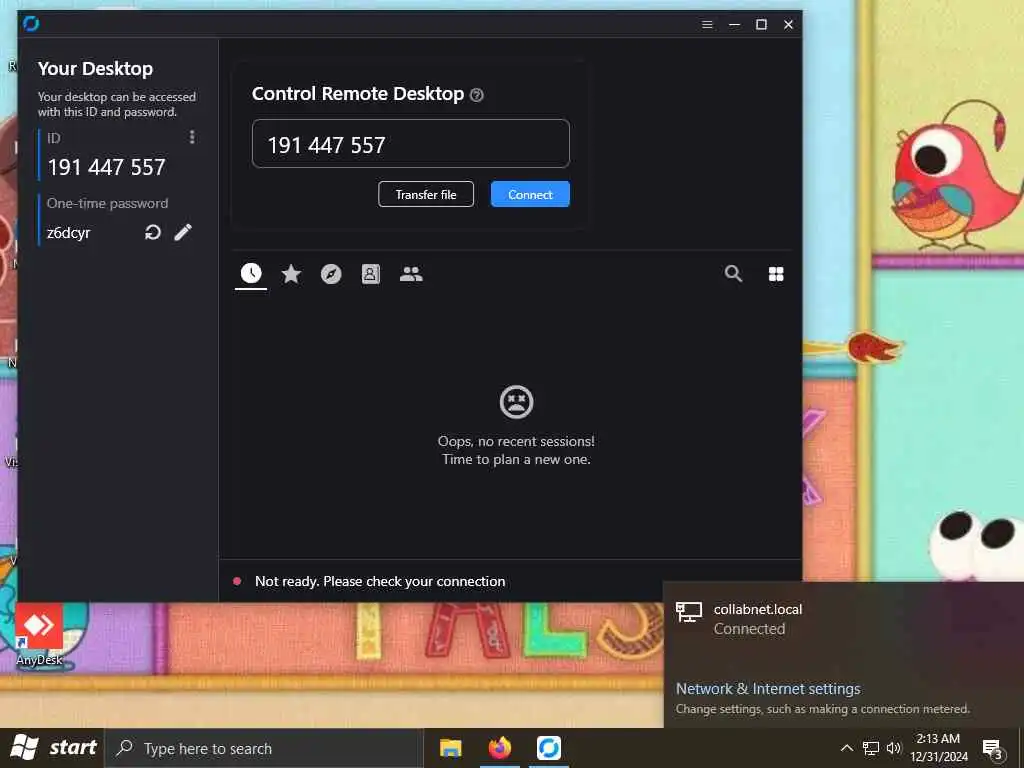Minimize the RustDesk window
This screenshot has height=768, width=1024.
click(734, 24)
